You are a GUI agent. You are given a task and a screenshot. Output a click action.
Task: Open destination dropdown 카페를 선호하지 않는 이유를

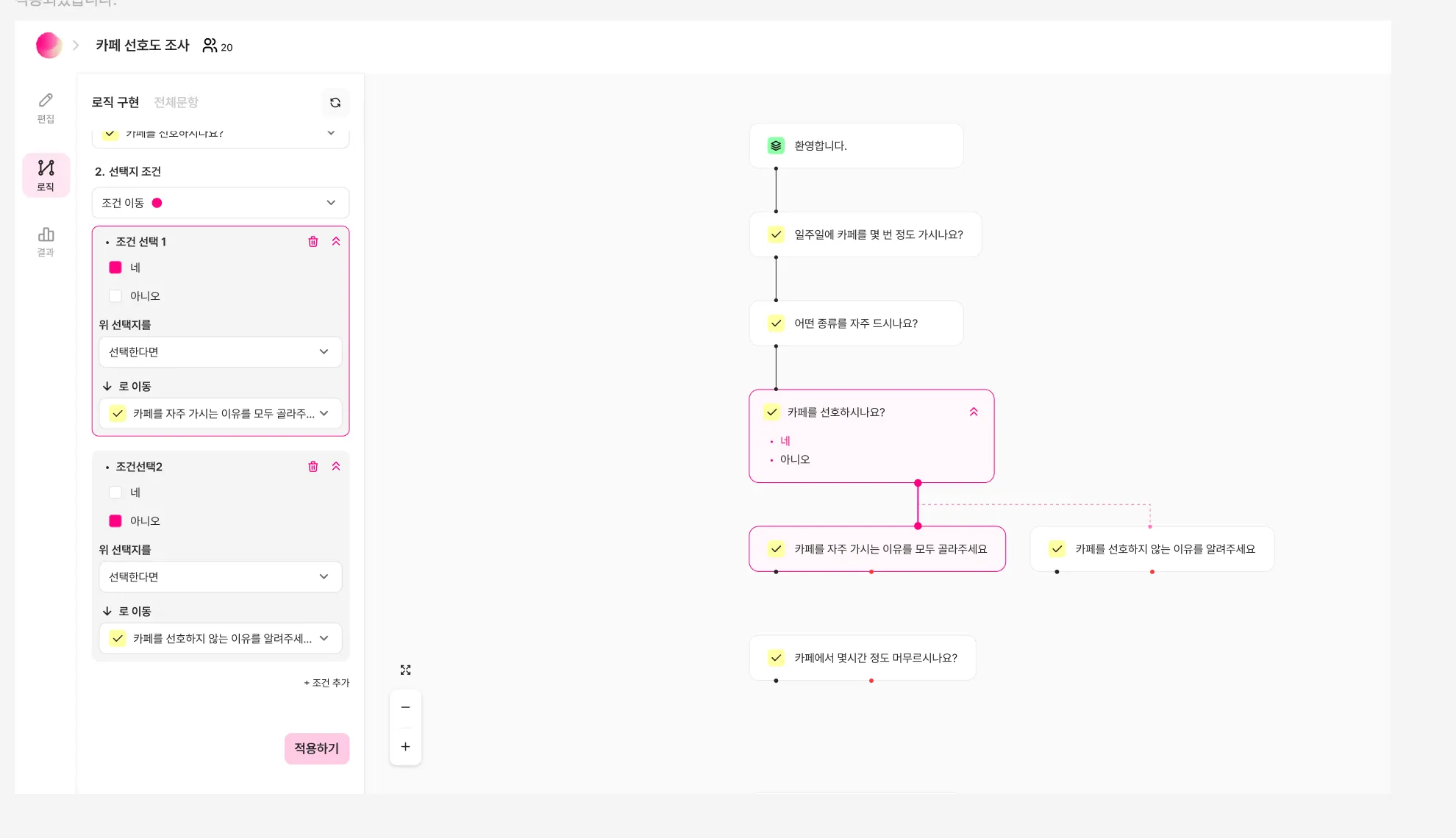pos(220,639)
